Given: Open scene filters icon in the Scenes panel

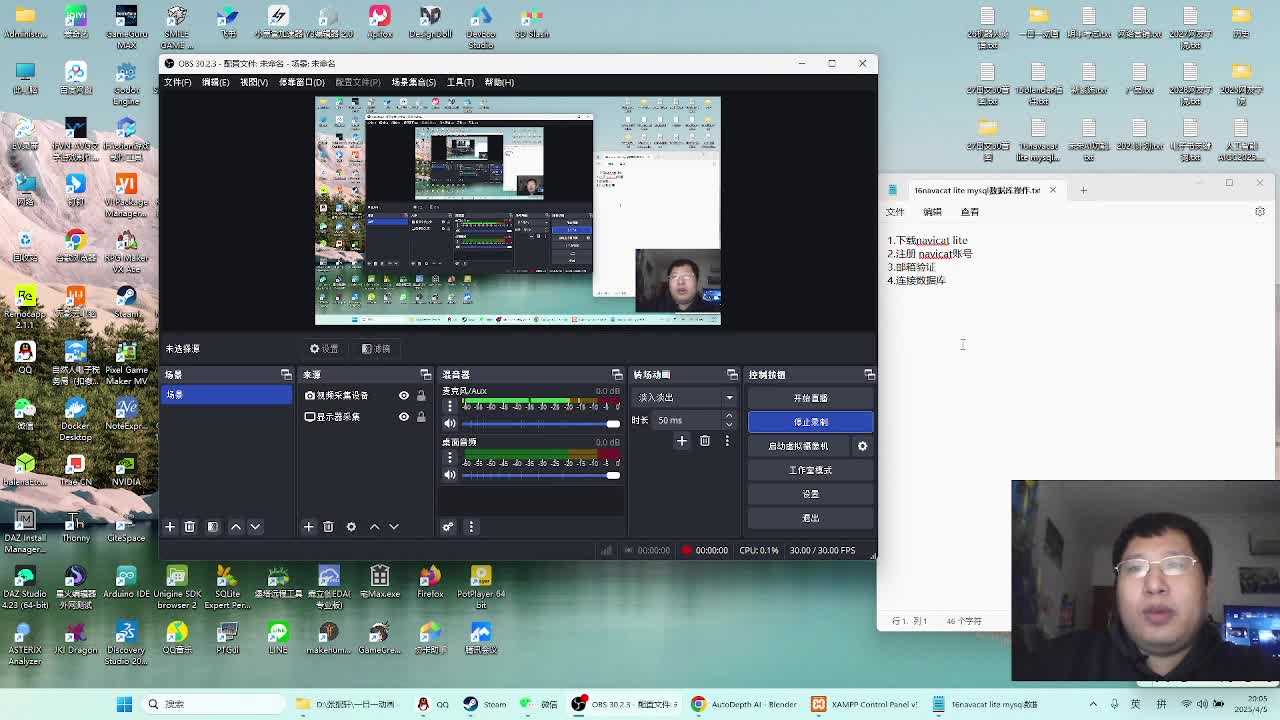Looking at the screenshot, I should (213, 527).
